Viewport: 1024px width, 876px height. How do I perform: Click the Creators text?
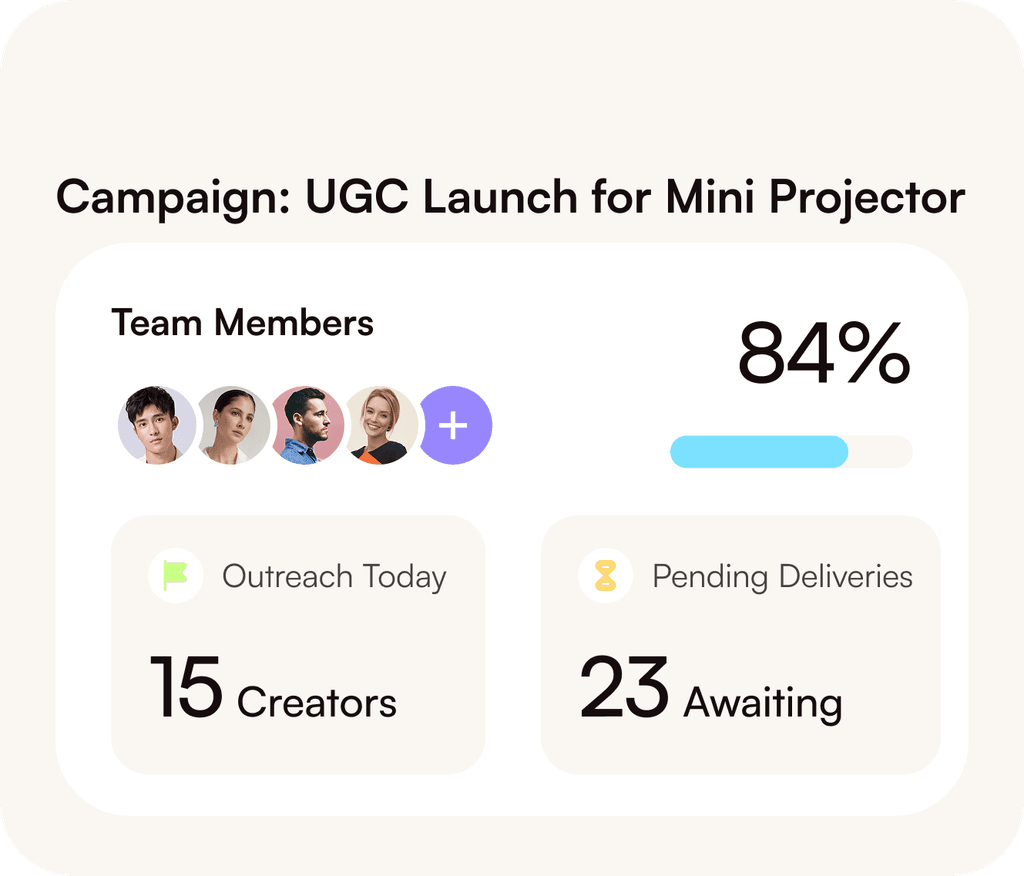click(x=317, y=702)
